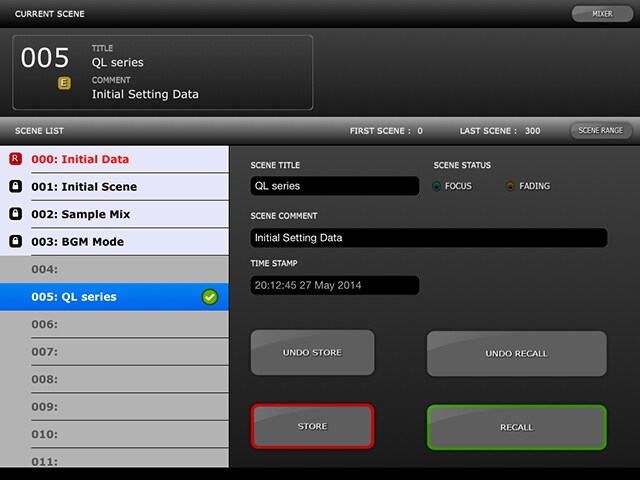This screenshot has height=480, width=640.
Task: Open the SCENE RANGE setting
Action: click(x=600, y=131)
